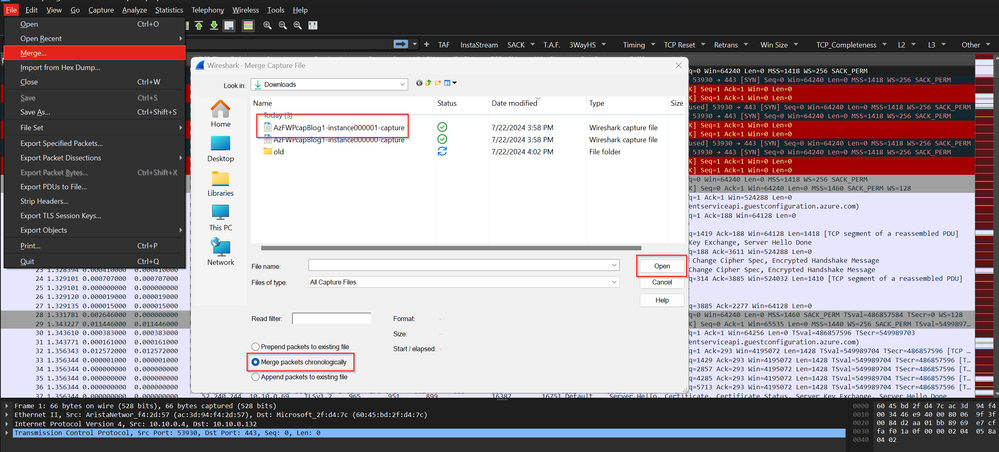The height and width of the screenshot is (452, 999).
Task: Click the plus add filter button icon
Action: [427, 45]
